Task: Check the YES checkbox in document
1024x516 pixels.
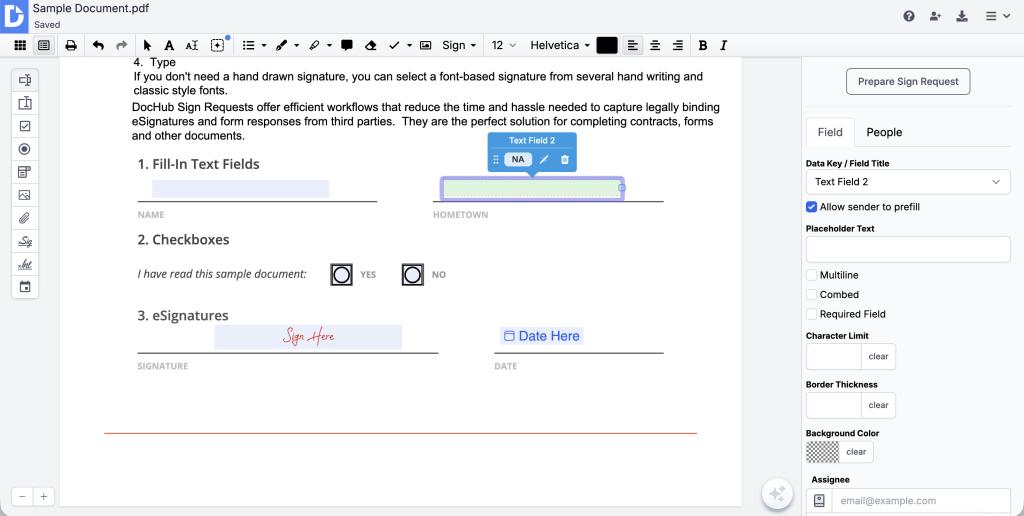Action: tap(342, 275)
